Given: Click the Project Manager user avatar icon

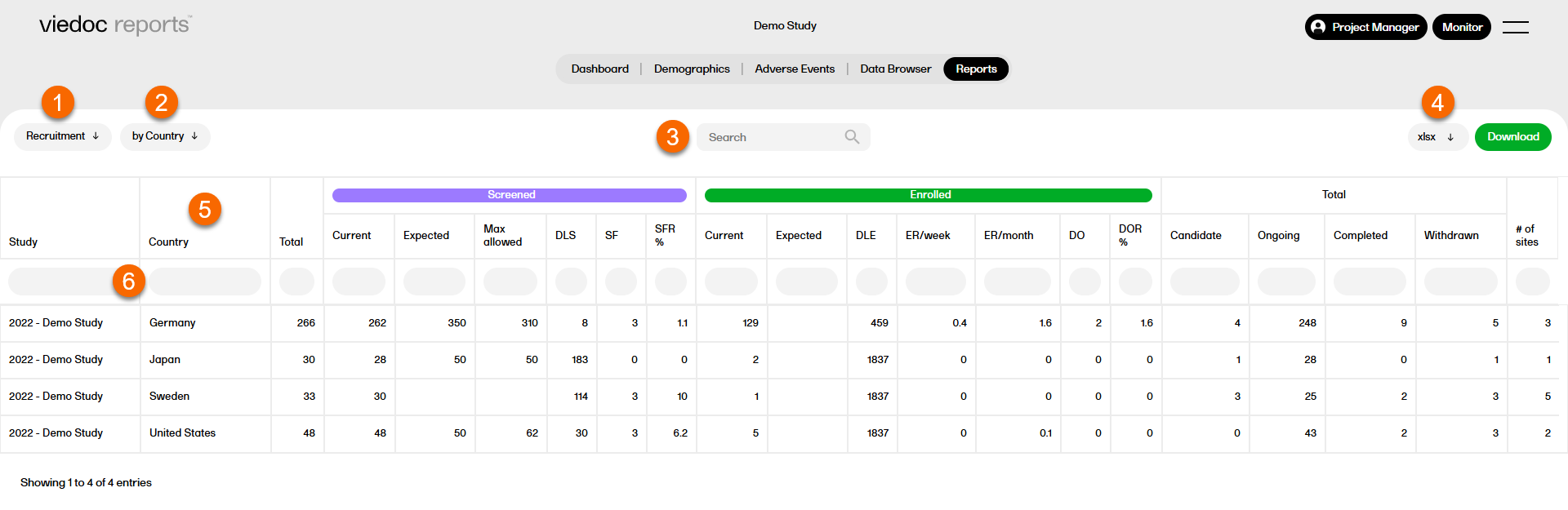Looking at the screenshot, I should 1318,27.
